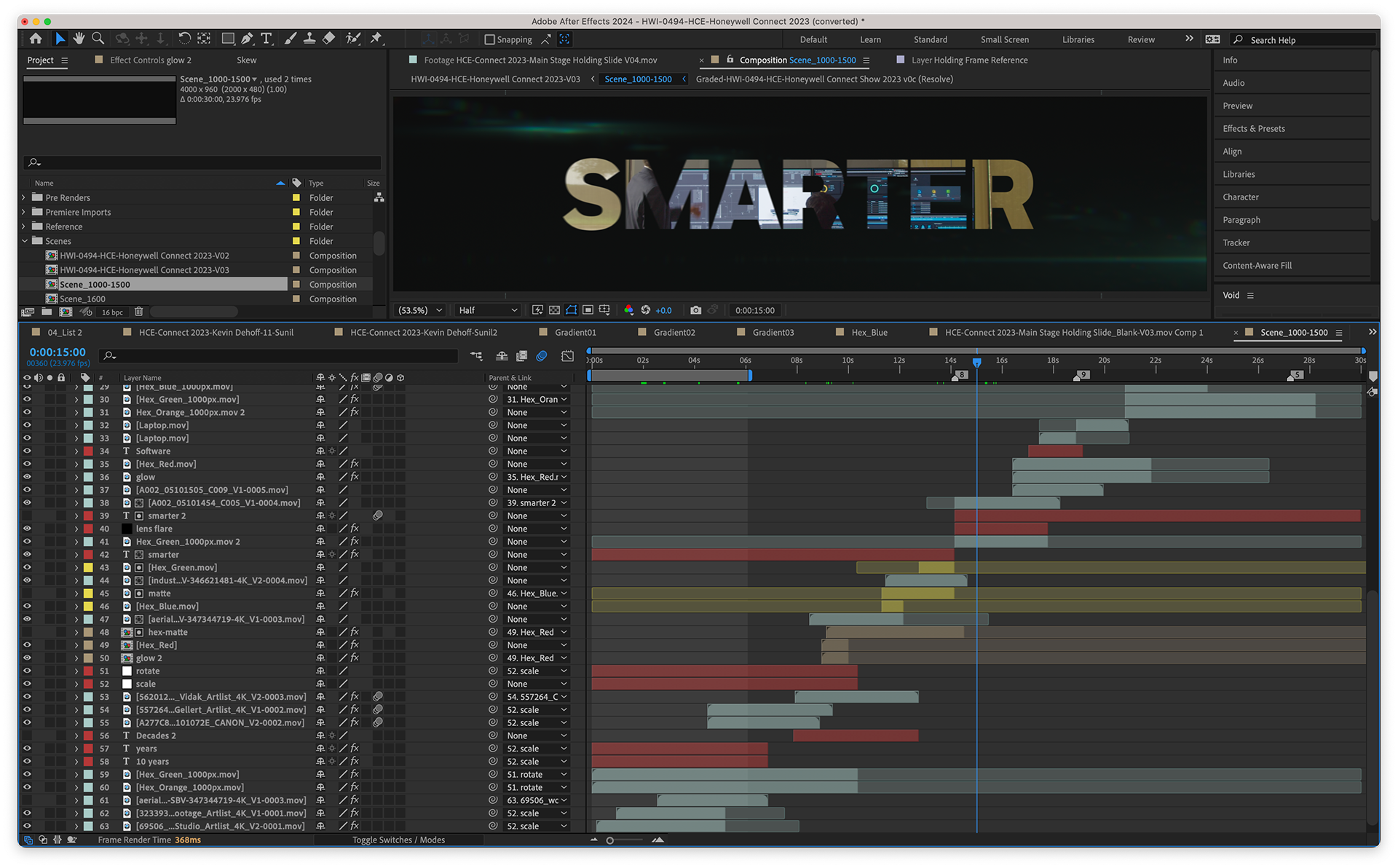The image size is (1398, 868).
Task: Toggle visibility of Hex_Red.mov layer 35
Action: click(27, 464)
